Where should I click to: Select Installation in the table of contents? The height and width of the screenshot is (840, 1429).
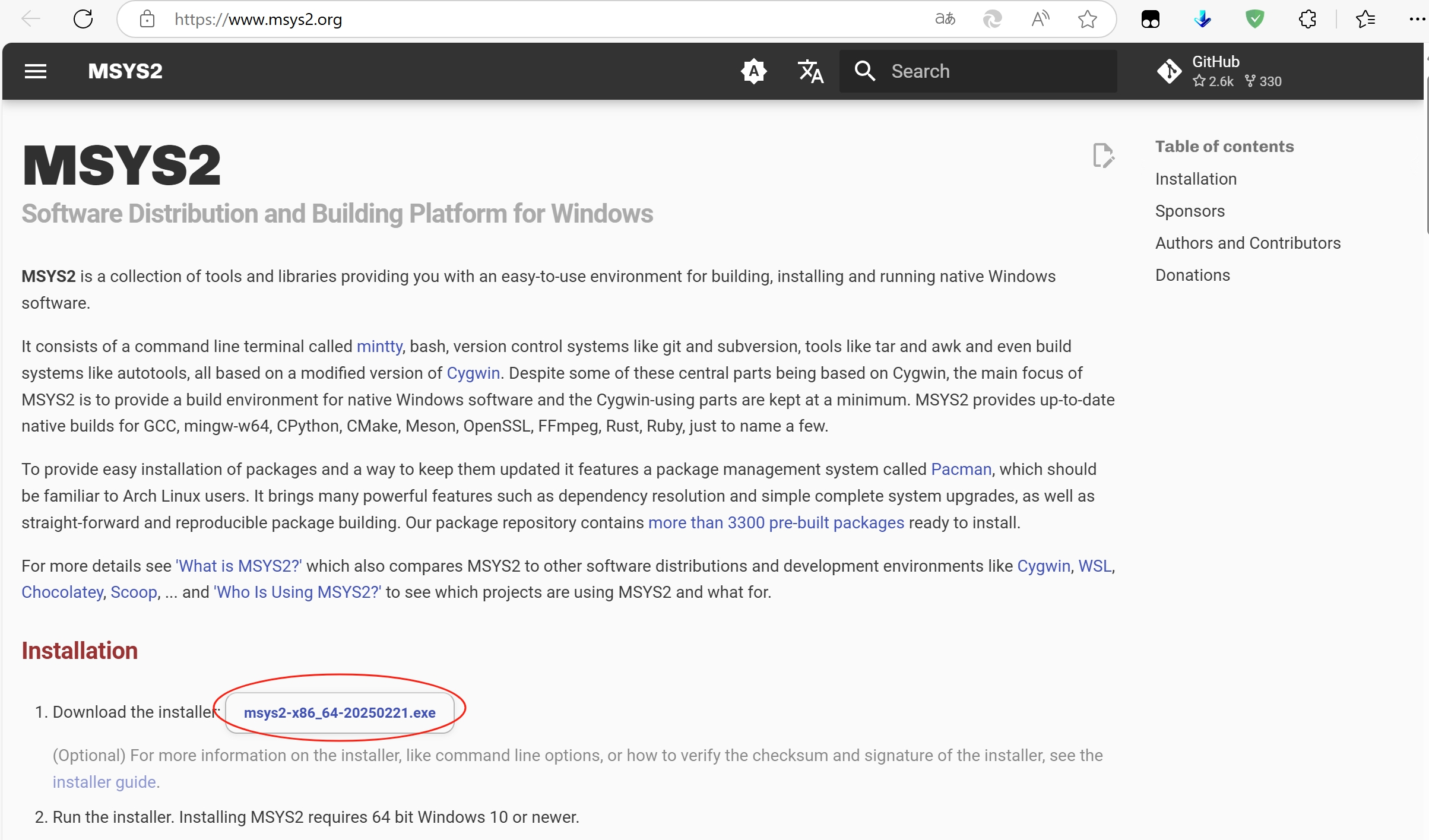click(x=1195, y=179)
